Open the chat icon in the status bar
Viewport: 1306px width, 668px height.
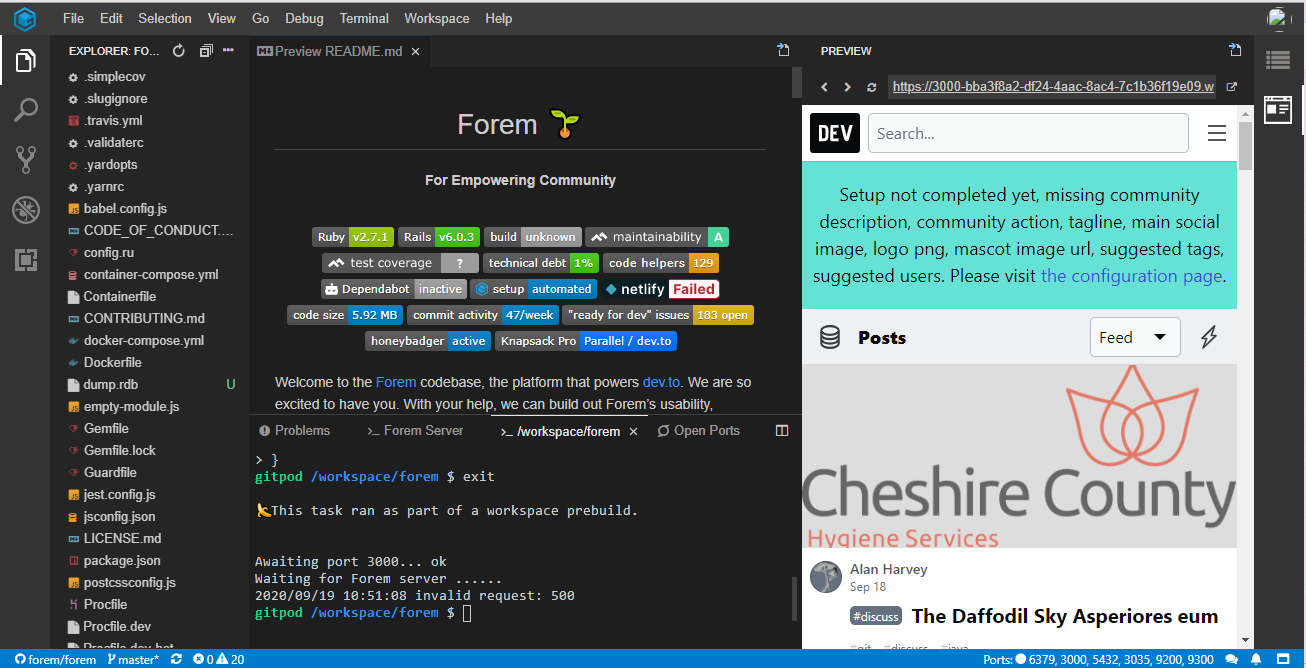1230,659
